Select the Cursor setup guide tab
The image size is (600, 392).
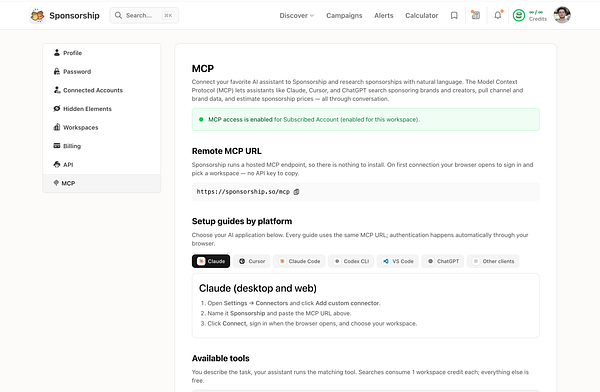point(252,261)
